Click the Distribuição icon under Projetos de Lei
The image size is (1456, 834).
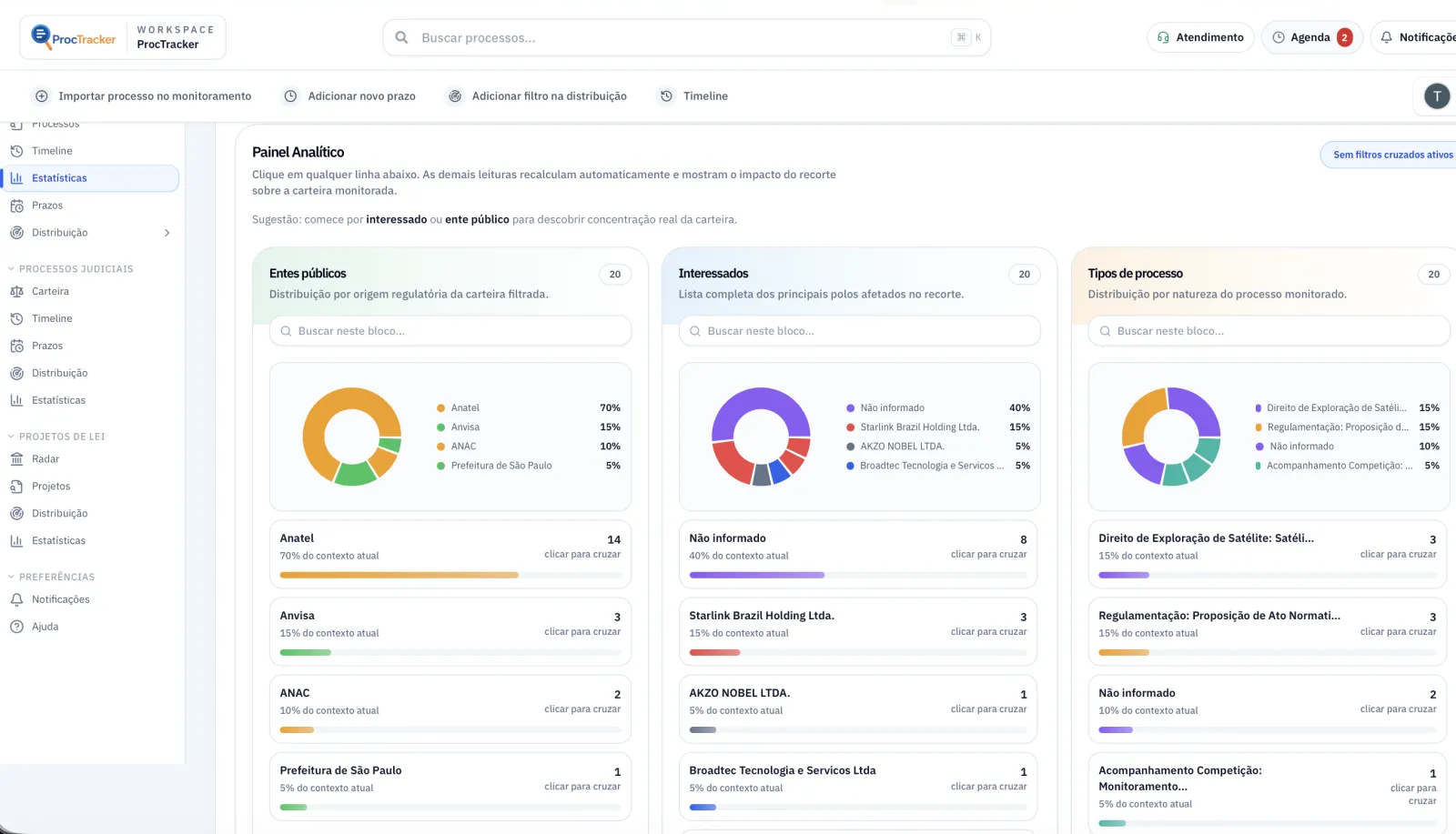16,514
